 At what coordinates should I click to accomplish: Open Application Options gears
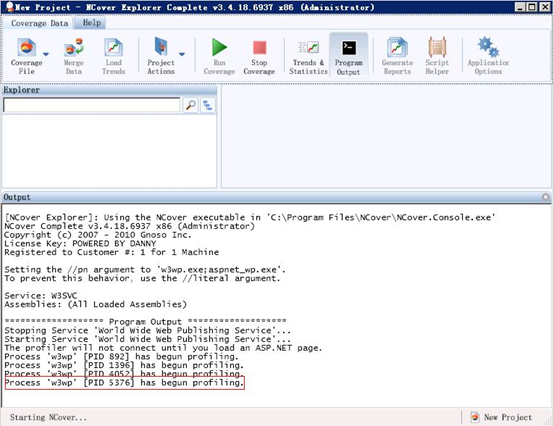coord(488,56)
